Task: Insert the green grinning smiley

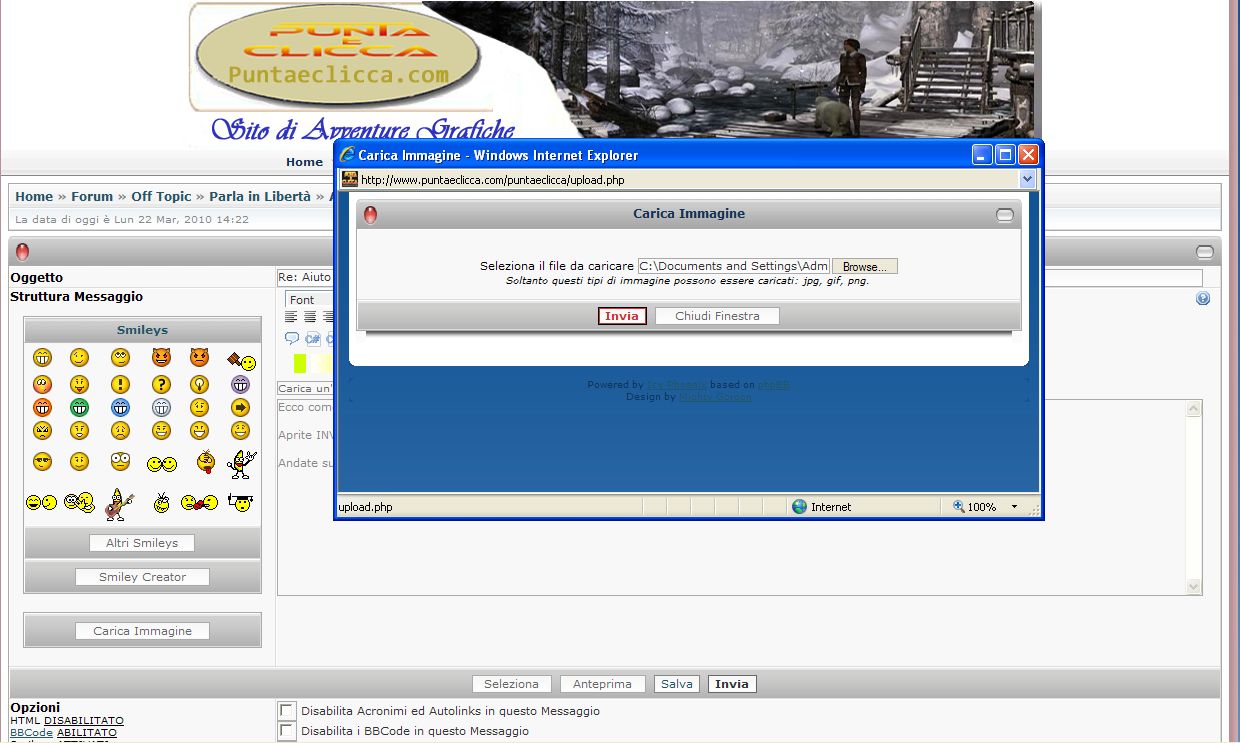Action: (79, 407)
